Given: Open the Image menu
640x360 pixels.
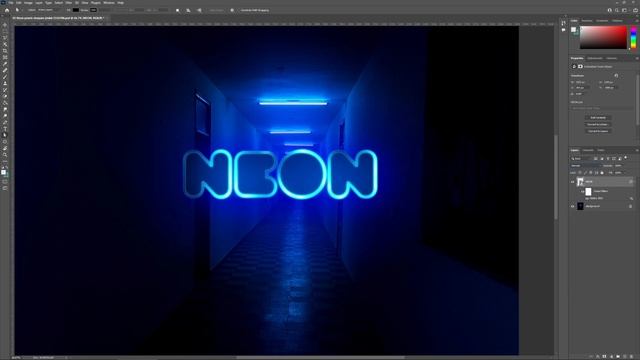Looking at the screenshot, I should [x=28, y=3].
